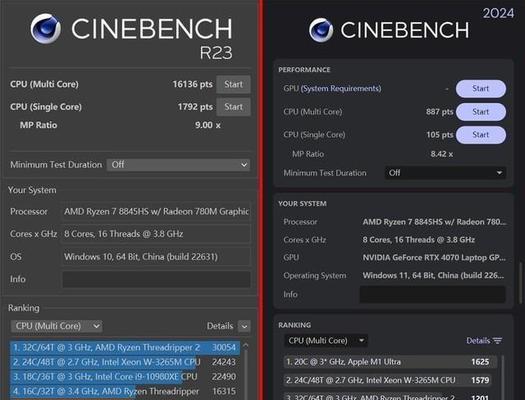This screenshot has height=400, width=525.
Task: Start the R23 CPU Single Core test
Action: 233,107
